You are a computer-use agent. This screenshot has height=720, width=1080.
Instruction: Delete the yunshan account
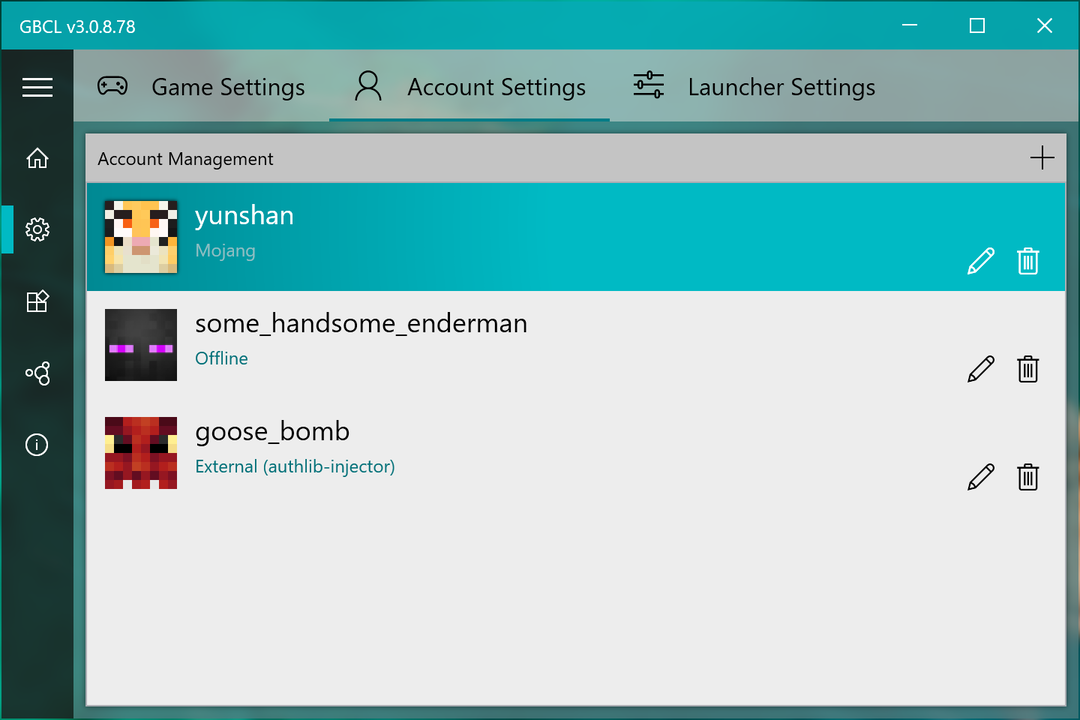1028,261
